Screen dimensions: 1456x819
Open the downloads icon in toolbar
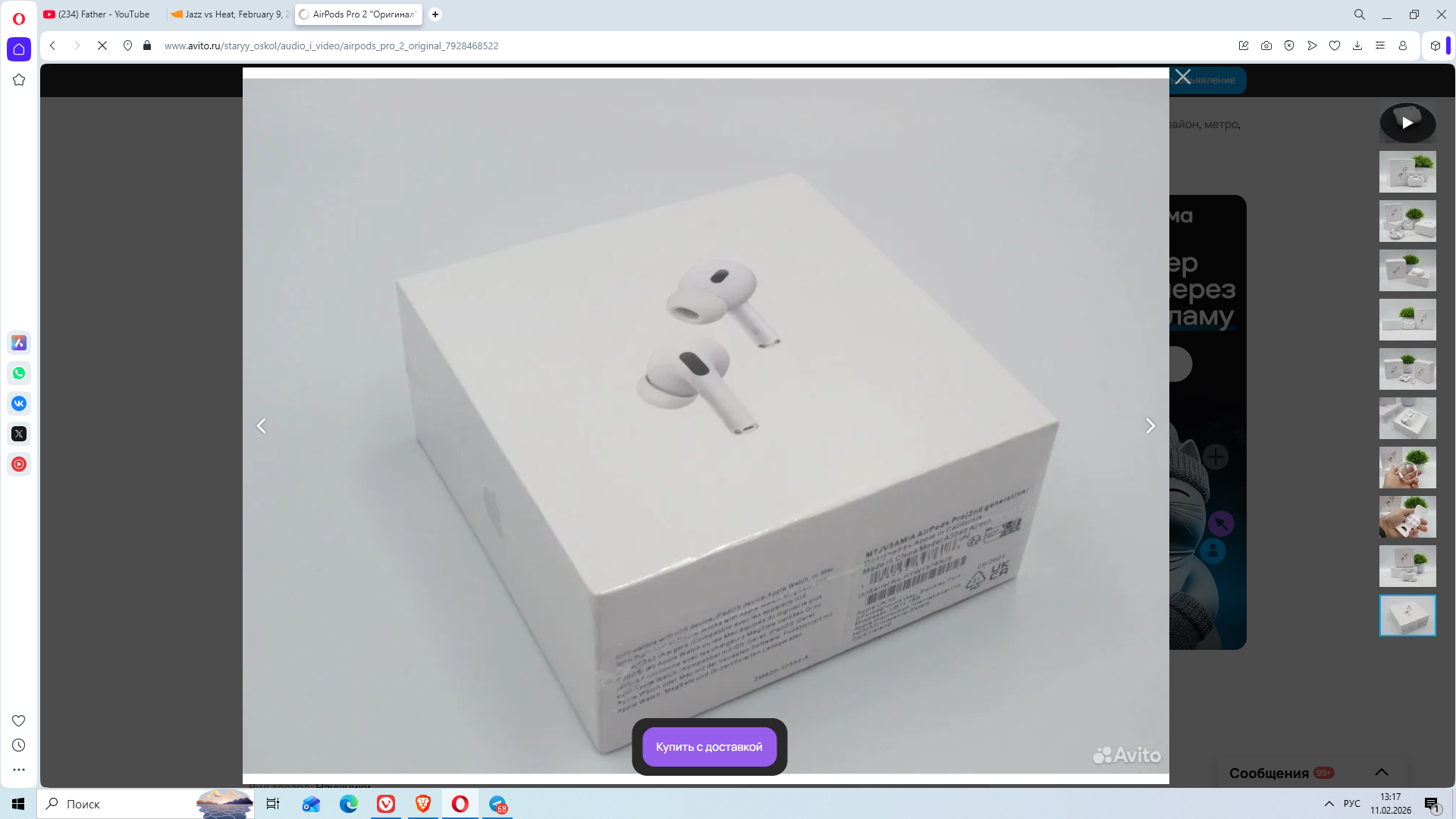pos(1357,45)
